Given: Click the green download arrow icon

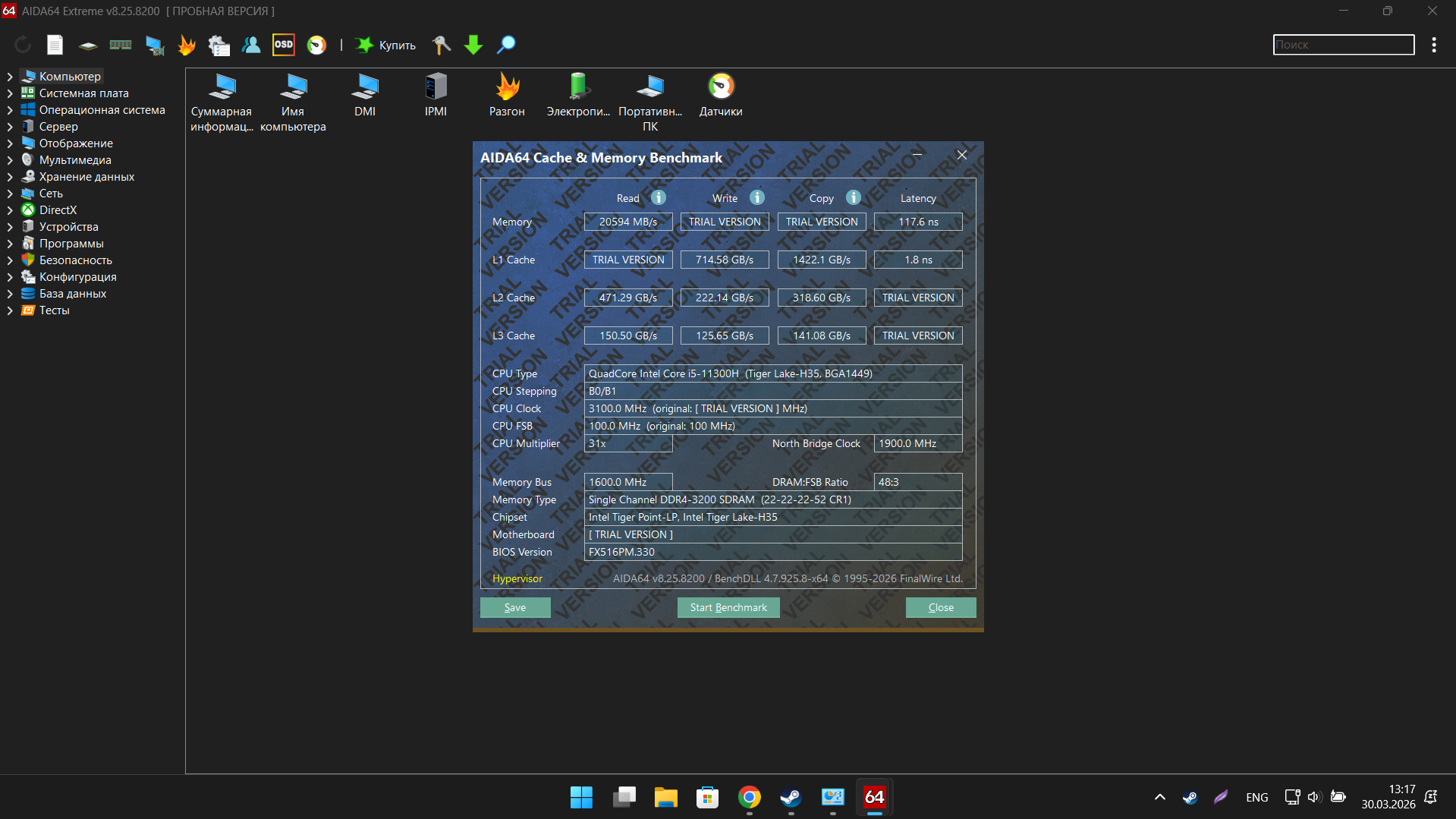Looking at the screenshot, I should (x=473, y=45).
